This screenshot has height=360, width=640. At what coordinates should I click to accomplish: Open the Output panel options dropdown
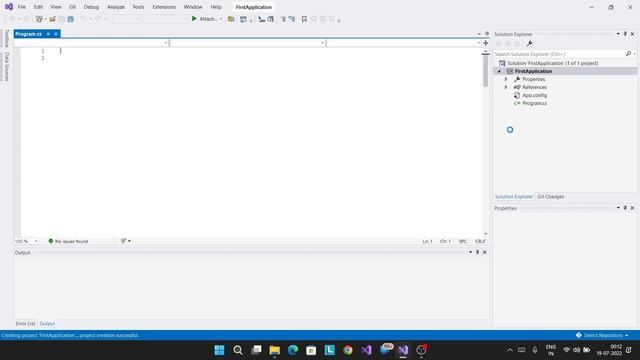pos(470,252)
